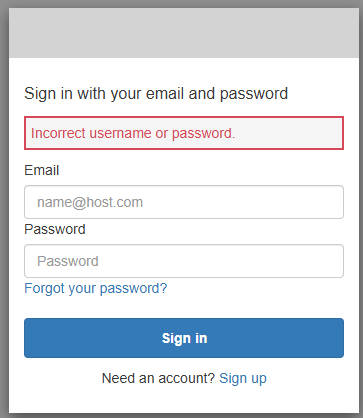The image size is (363, 418).
Task: Click the word email in the heading
Action: point(165,94)
